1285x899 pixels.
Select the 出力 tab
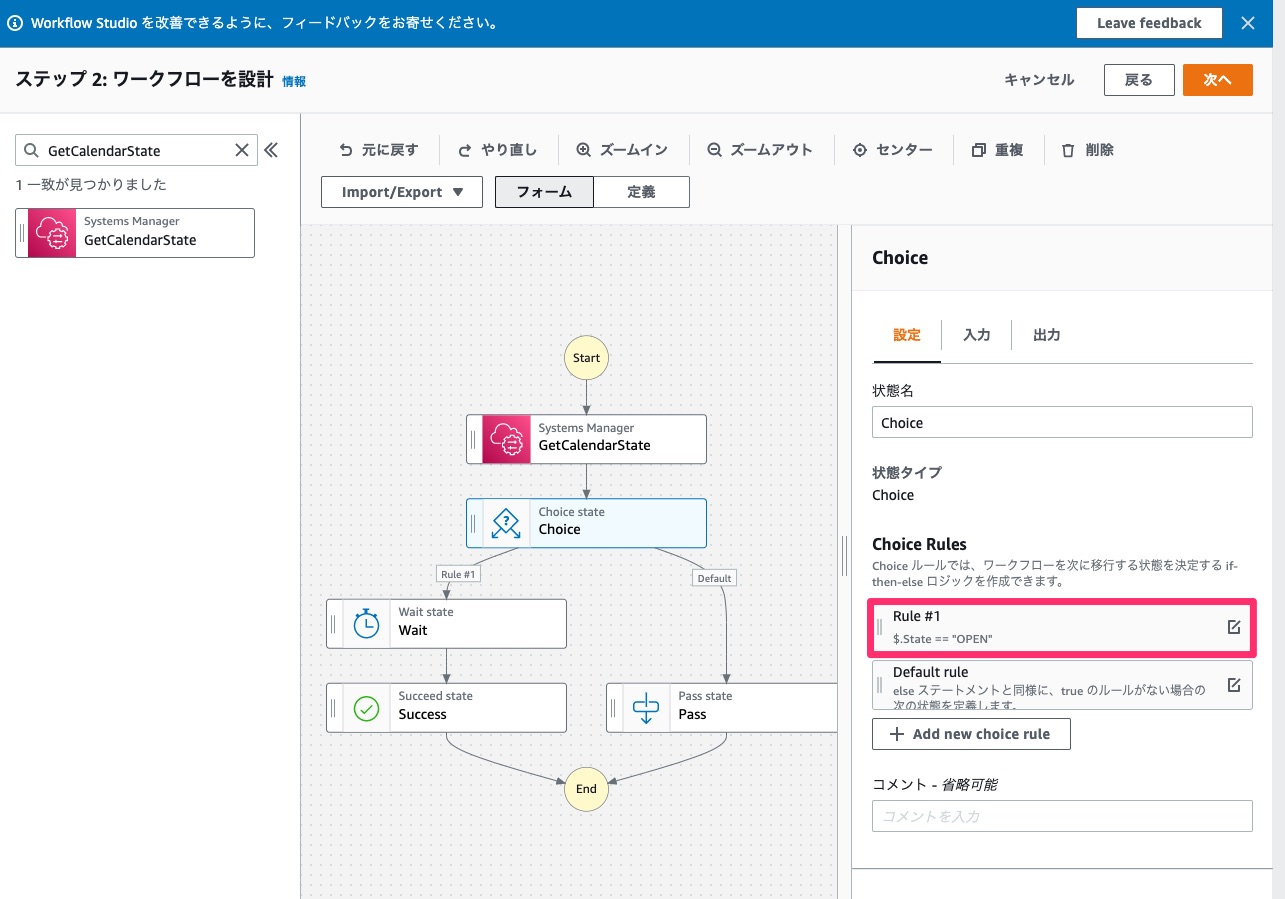pyautogui.click(x=1046, y=335)
